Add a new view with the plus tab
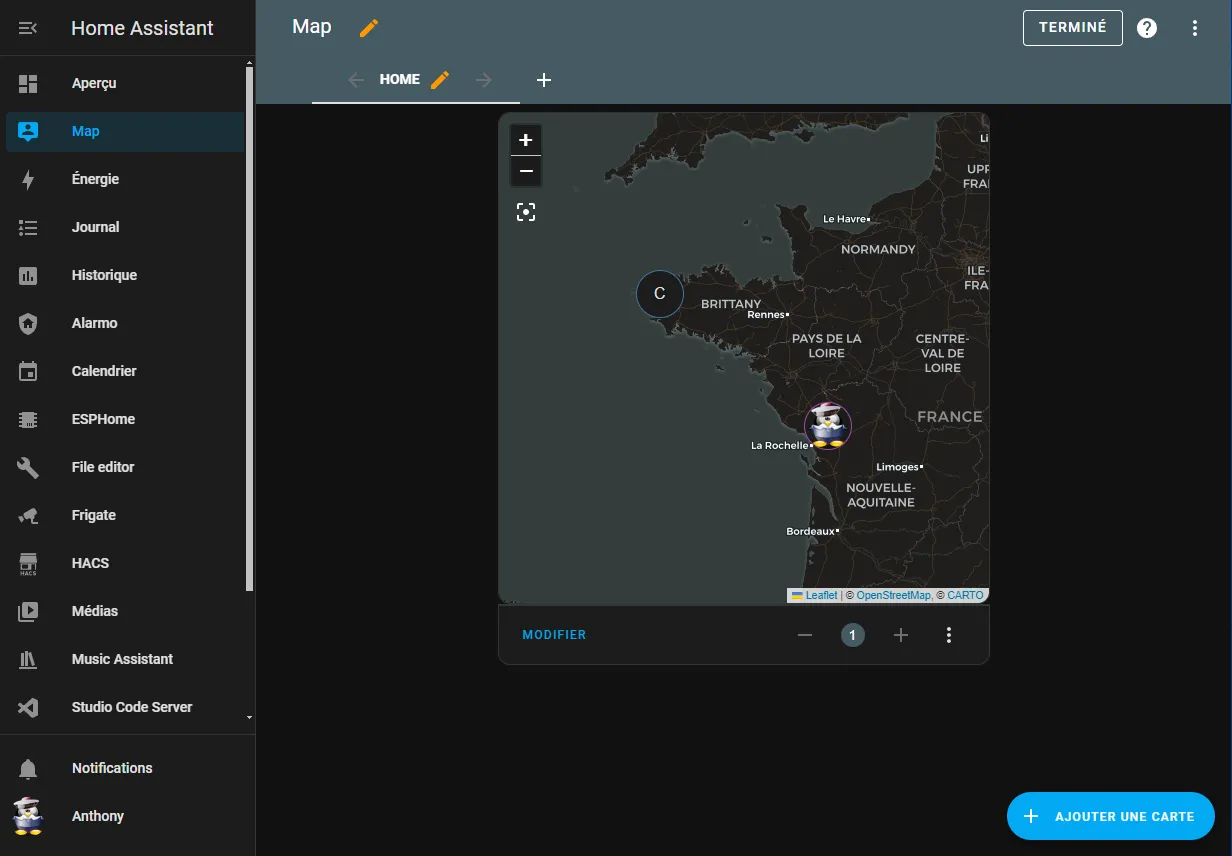Image resolution: width=1232 pixels, height=856 pixels. [x=544, y=79]
